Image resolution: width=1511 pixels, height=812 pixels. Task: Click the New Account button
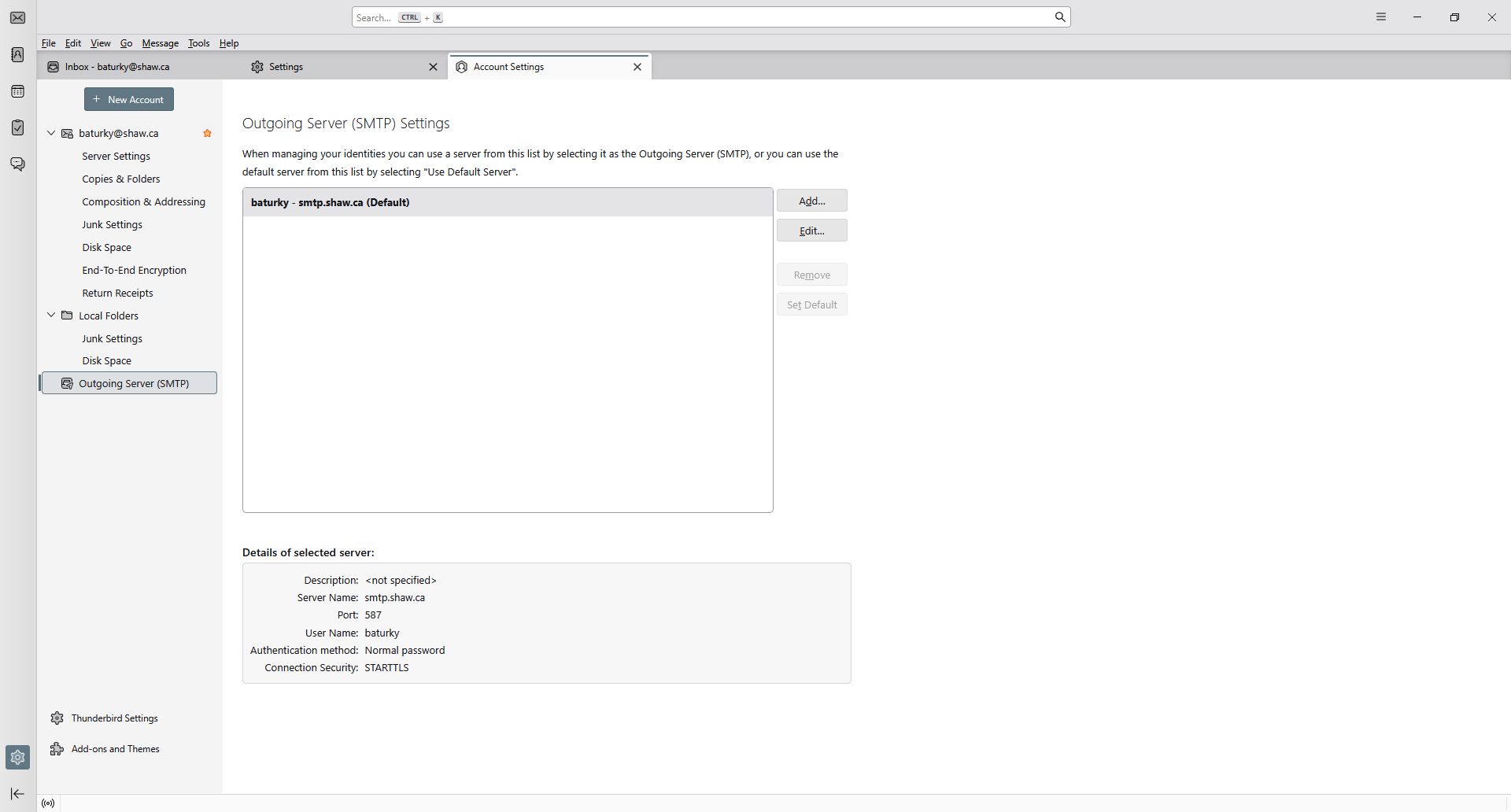click(x=129, y=99)
